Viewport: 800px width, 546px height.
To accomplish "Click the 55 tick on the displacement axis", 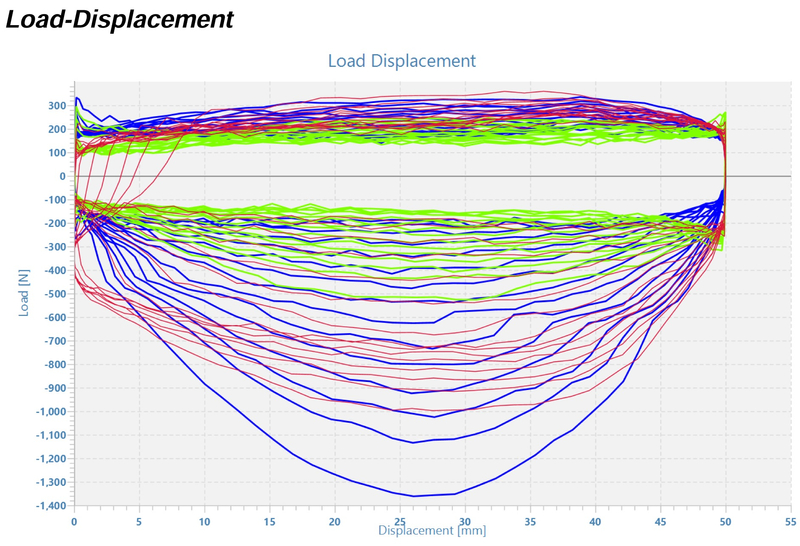I will [790, 522].
